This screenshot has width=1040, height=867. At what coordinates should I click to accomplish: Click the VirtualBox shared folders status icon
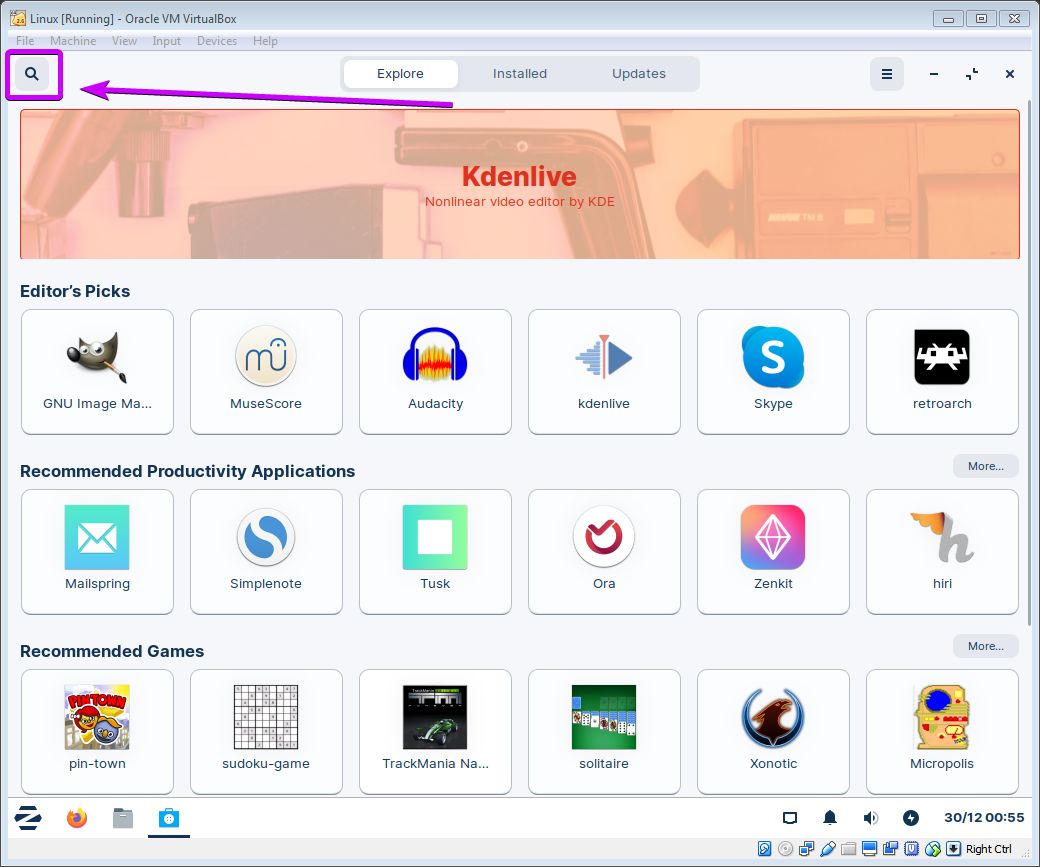pos(848,848)
